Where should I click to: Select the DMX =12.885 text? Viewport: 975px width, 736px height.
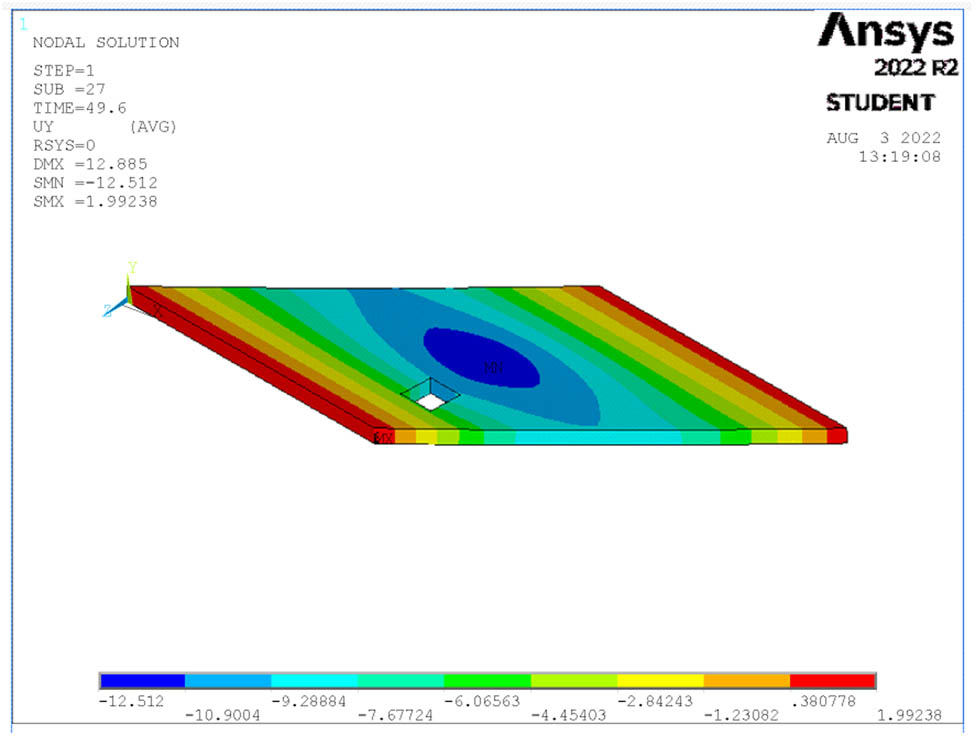pos(91,164)
